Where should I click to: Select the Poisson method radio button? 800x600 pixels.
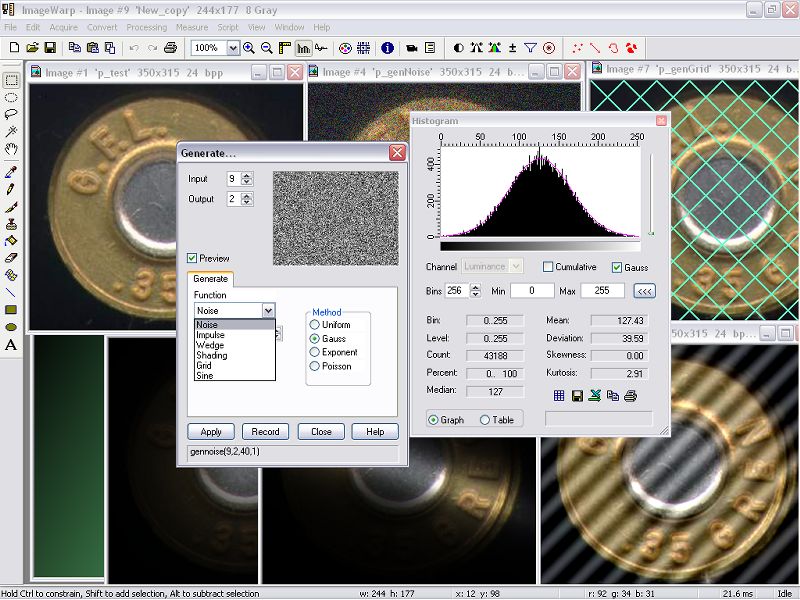coord(314,366)
